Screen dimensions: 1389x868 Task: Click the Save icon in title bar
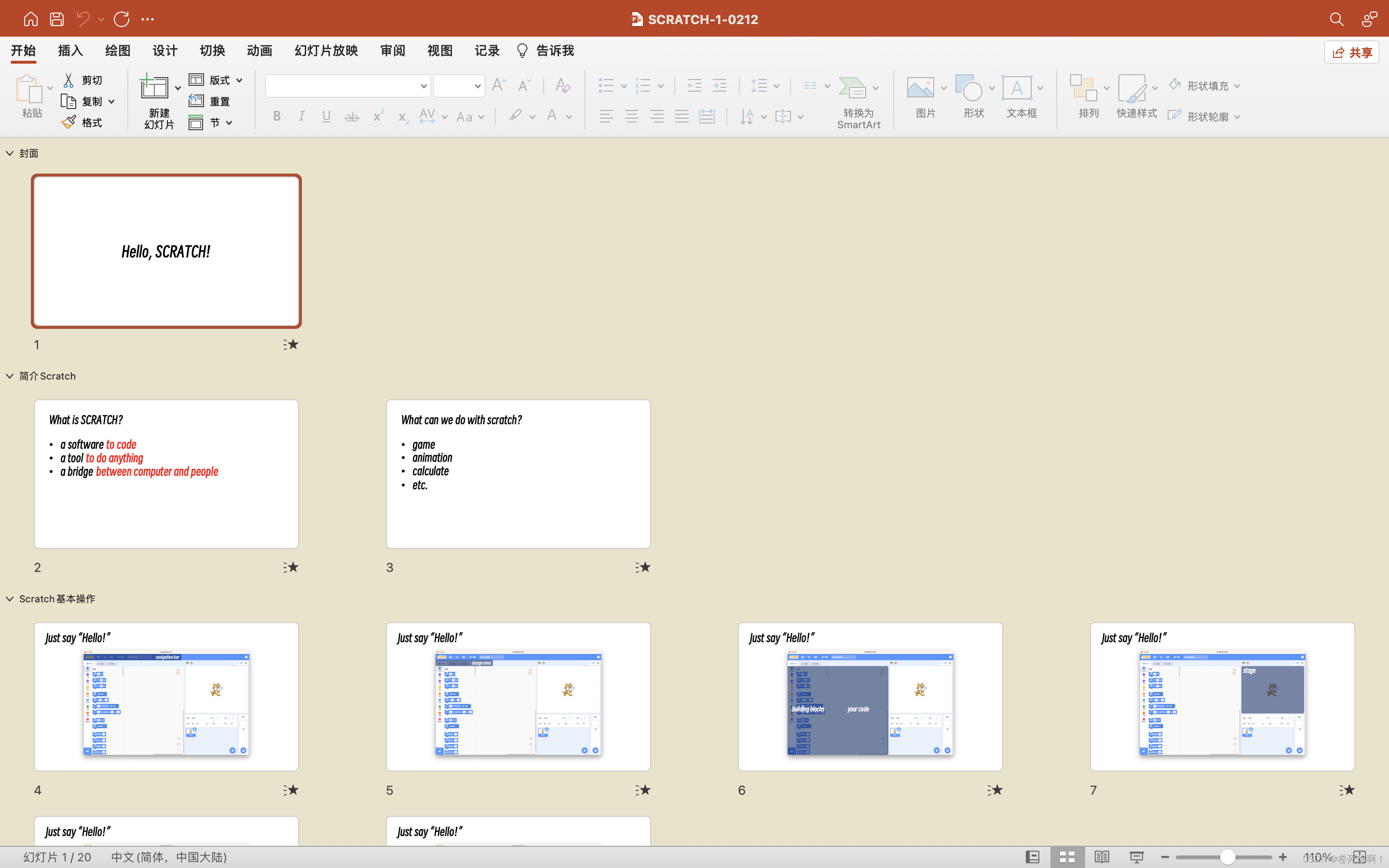click(56, 19)
